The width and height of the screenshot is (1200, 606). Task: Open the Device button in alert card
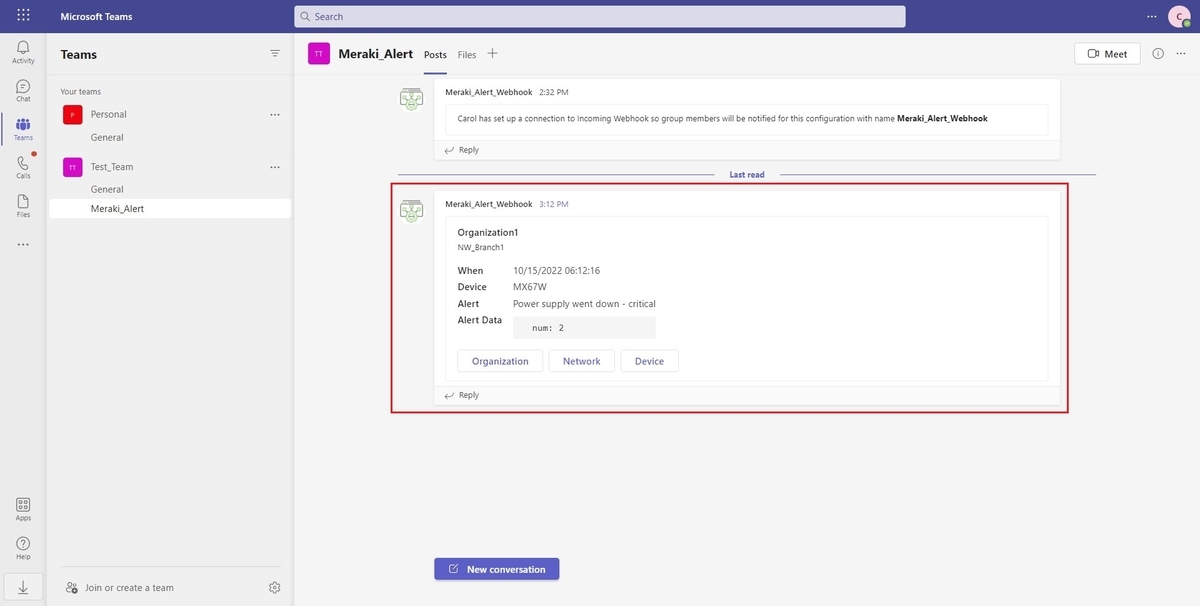click(649, 361)
